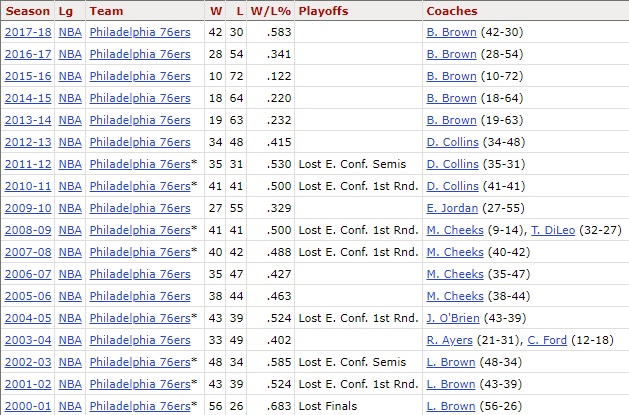Sort table by Season column header
This screenshot has height=415, width=629.
pos(26,10)
